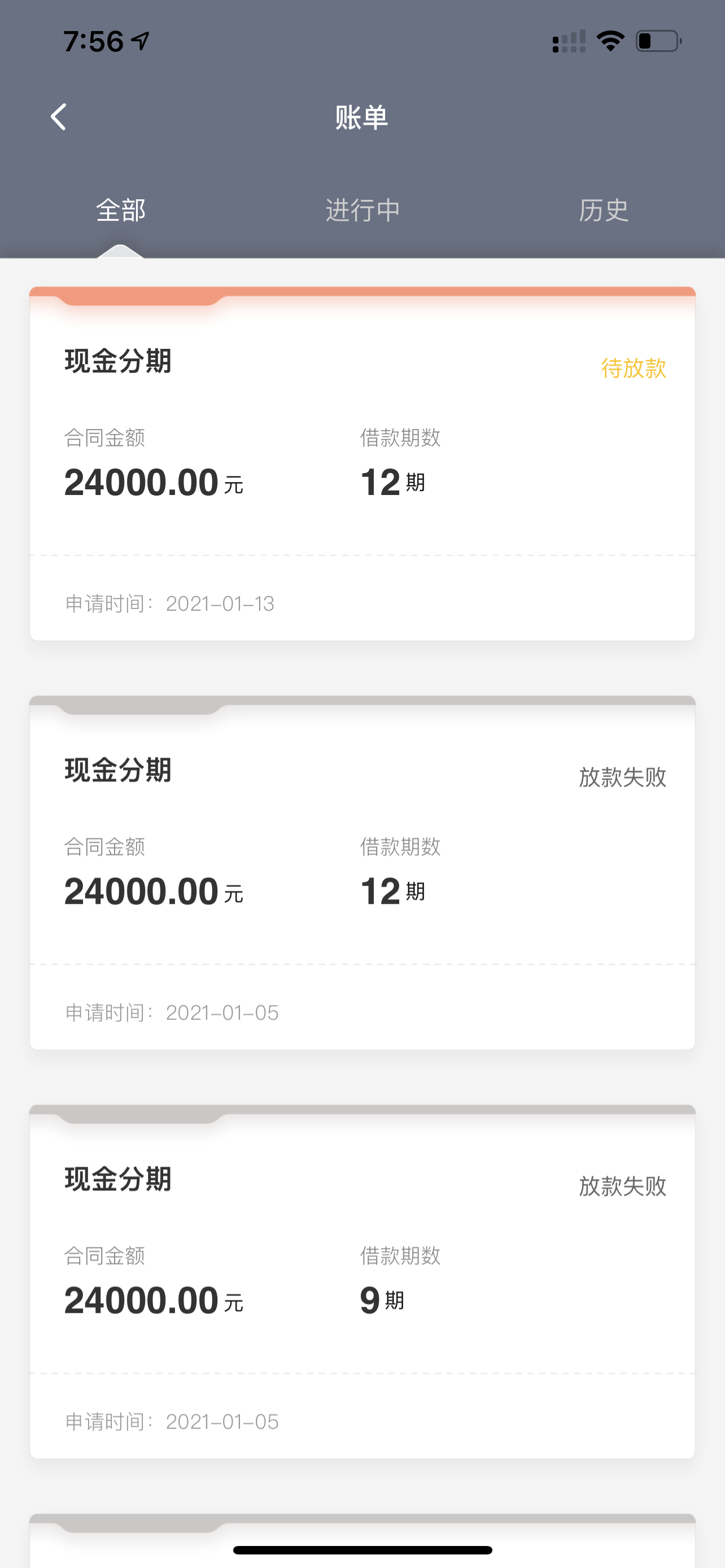Tap the 9 期 loan term value
The height and width of the screenshot is (1568, 725).
382,1300
